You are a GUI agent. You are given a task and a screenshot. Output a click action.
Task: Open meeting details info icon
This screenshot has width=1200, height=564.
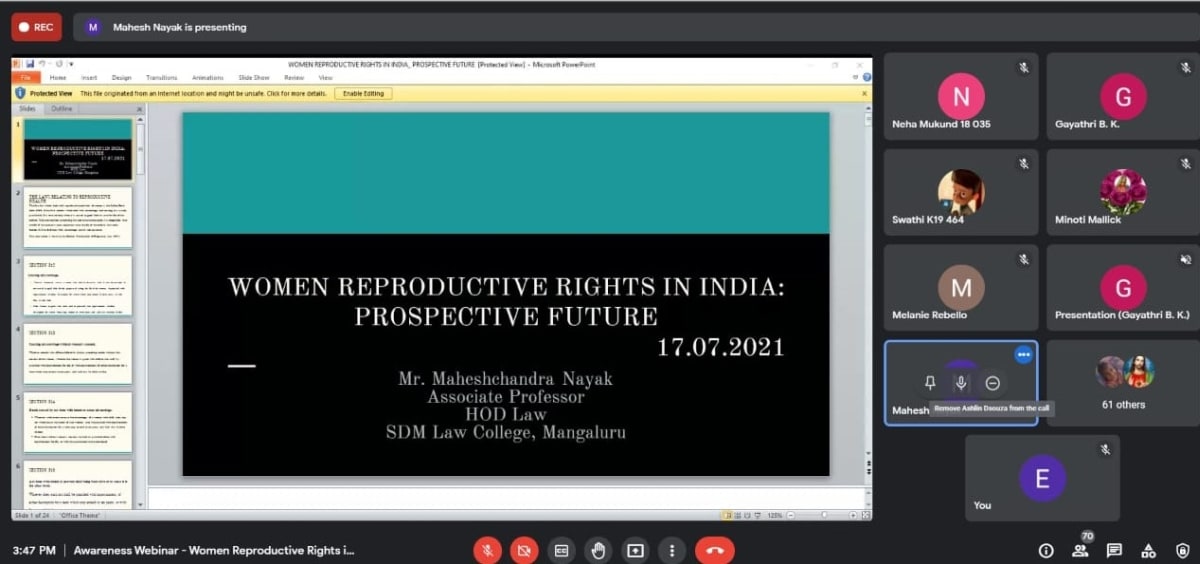pyautogui.click(x=1046, y=550)
